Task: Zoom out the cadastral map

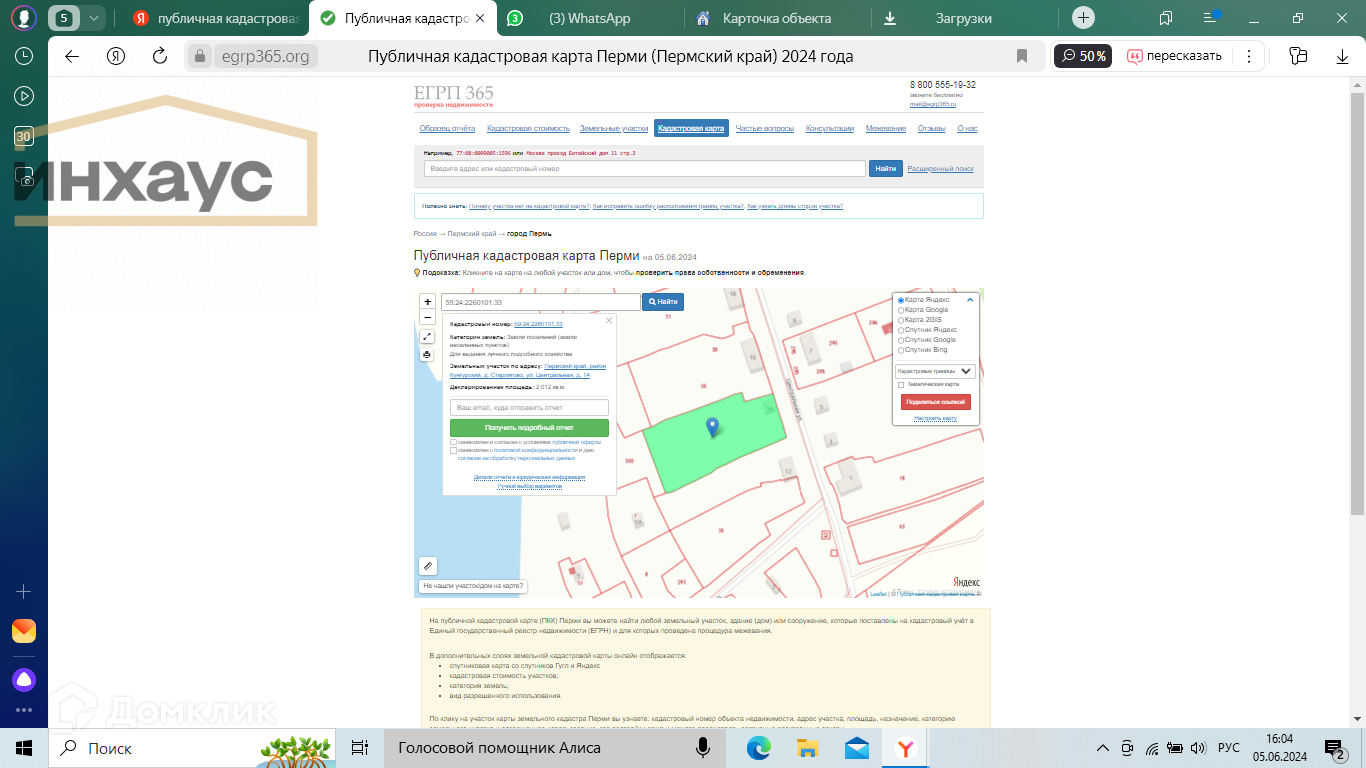Action: [428, 317]
